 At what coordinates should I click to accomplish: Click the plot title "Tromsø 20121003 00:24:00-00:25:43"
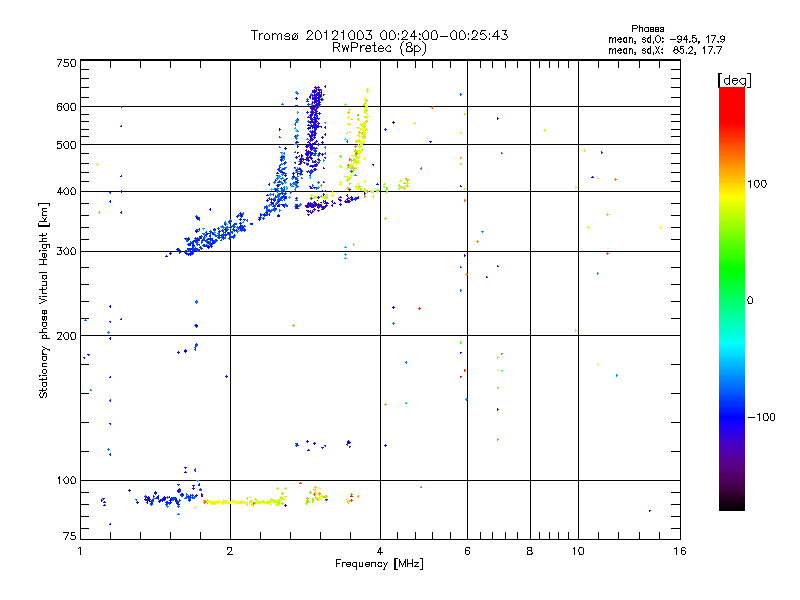click(380, 35)
